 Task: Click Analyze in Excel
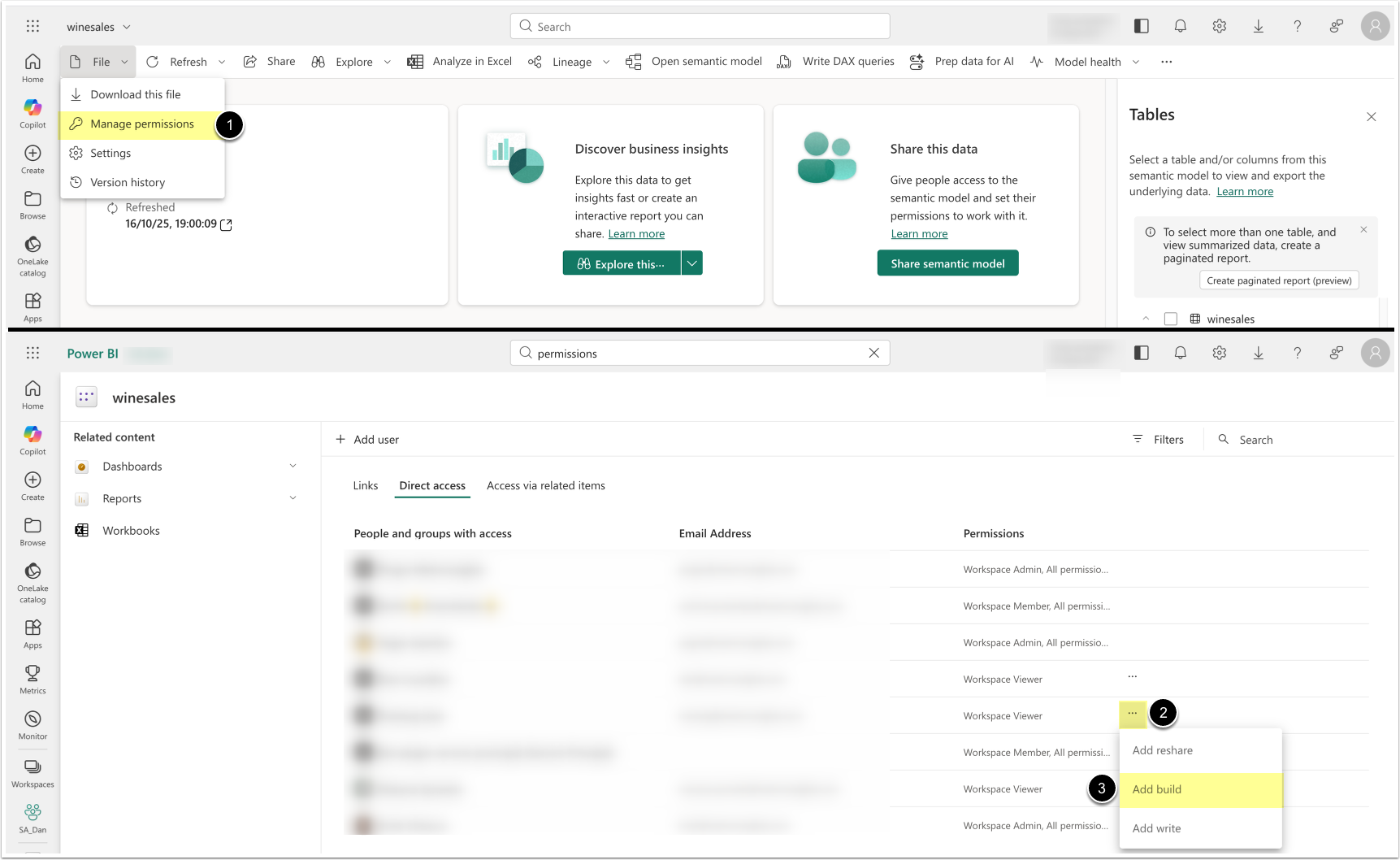[x=460, y=62]
